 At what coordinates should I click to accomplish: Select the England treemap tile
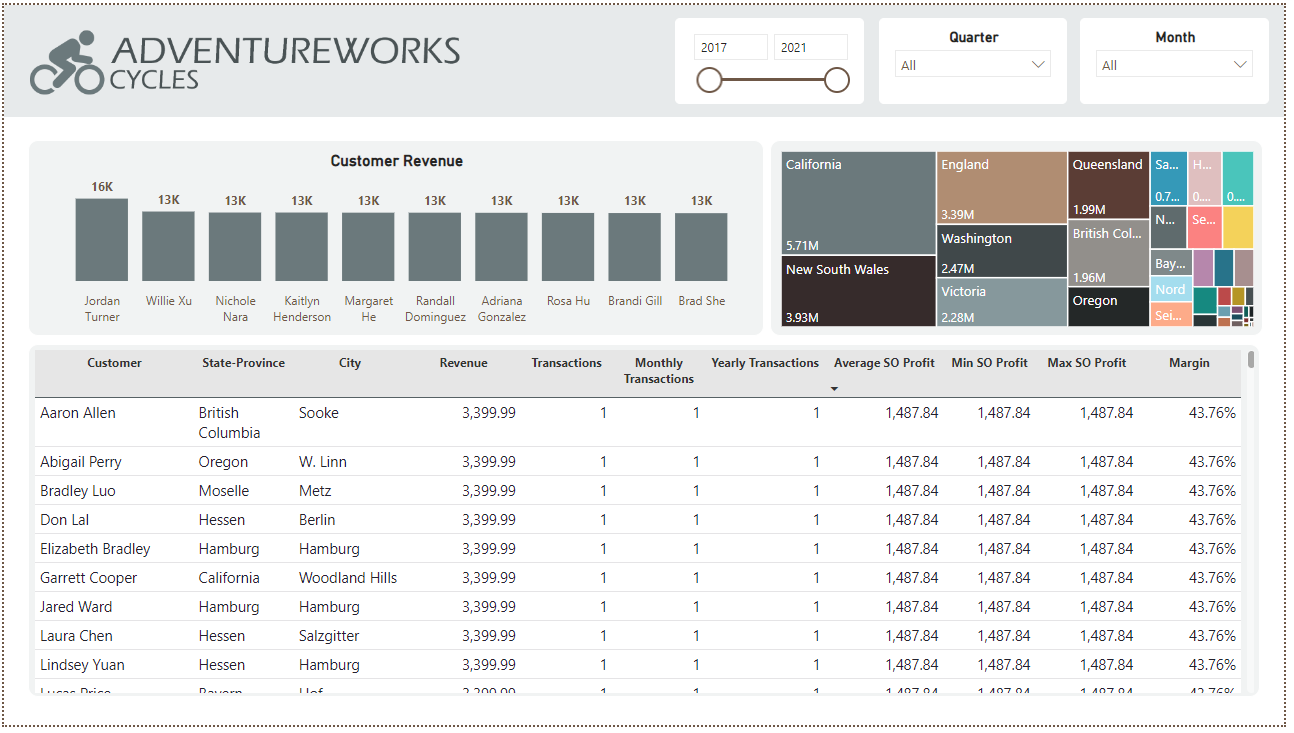1002,188
